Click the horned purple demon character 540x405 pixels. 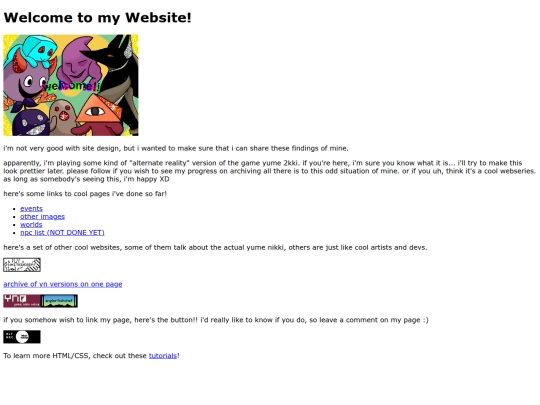[28, 83]
